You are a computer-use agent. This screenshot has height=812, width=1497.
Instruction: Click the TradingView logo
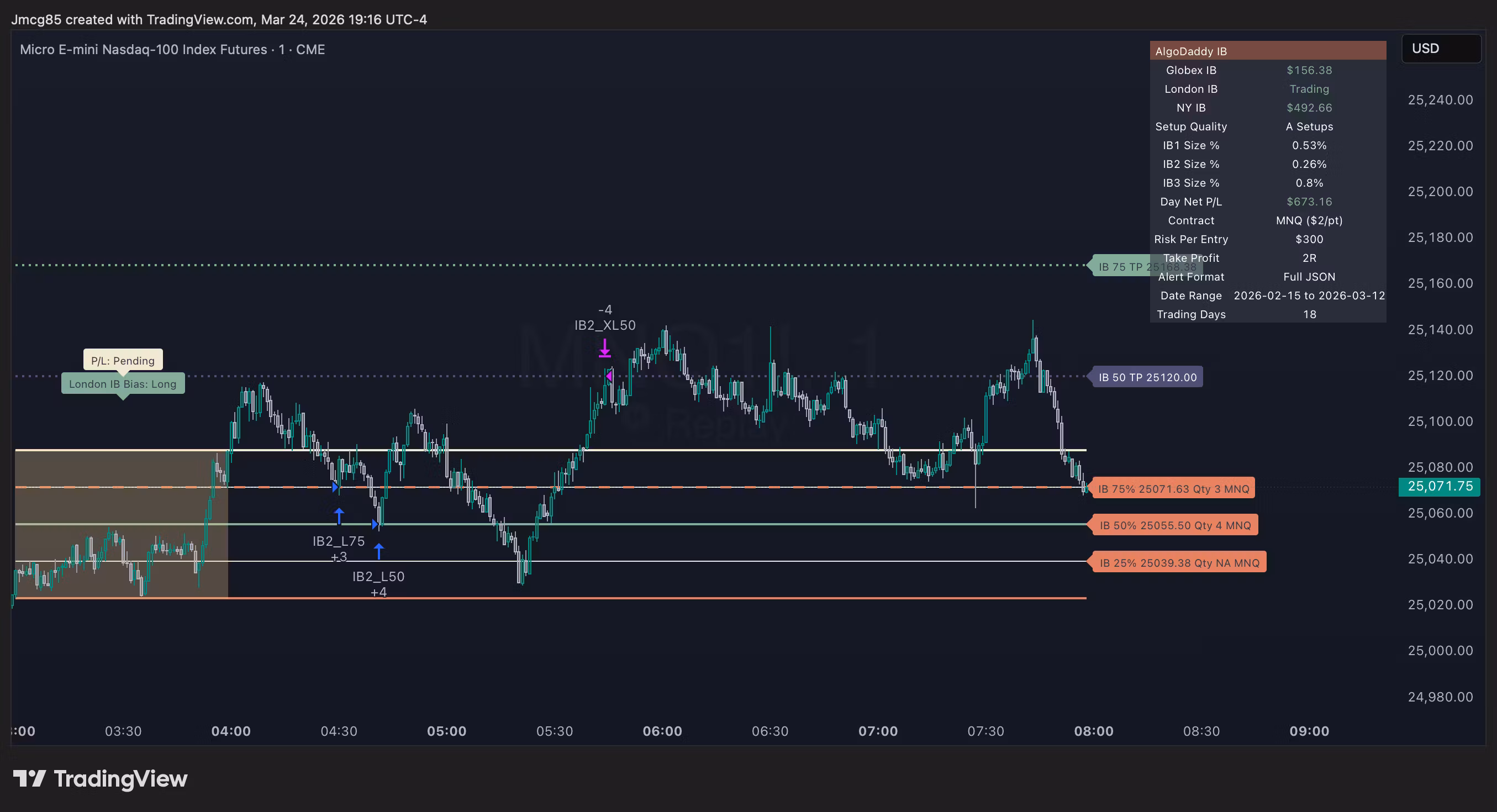(x=101, y=778)
